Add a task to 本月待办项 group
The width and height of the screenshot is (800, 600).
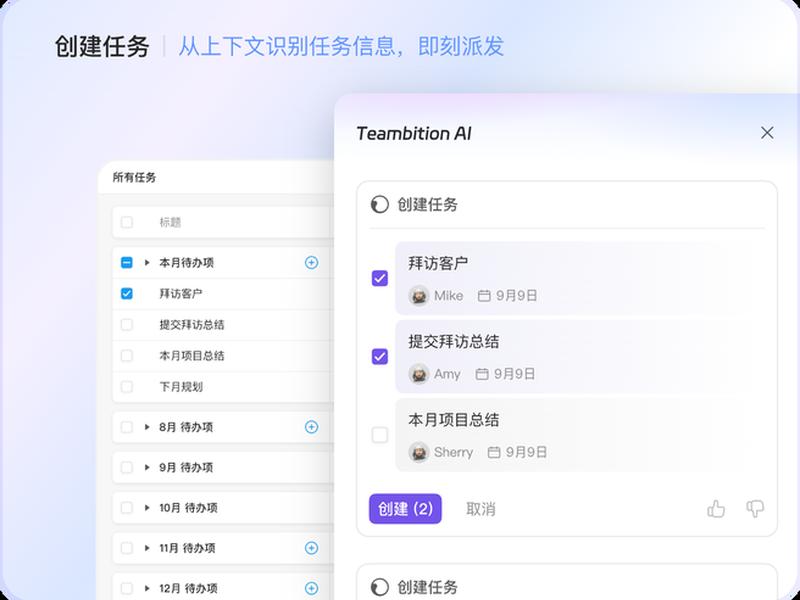coord(311,262)
